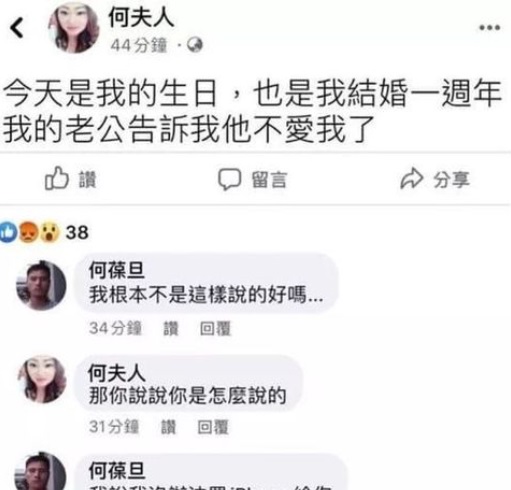Open the wow face reaction icon

tap(50, 232)
